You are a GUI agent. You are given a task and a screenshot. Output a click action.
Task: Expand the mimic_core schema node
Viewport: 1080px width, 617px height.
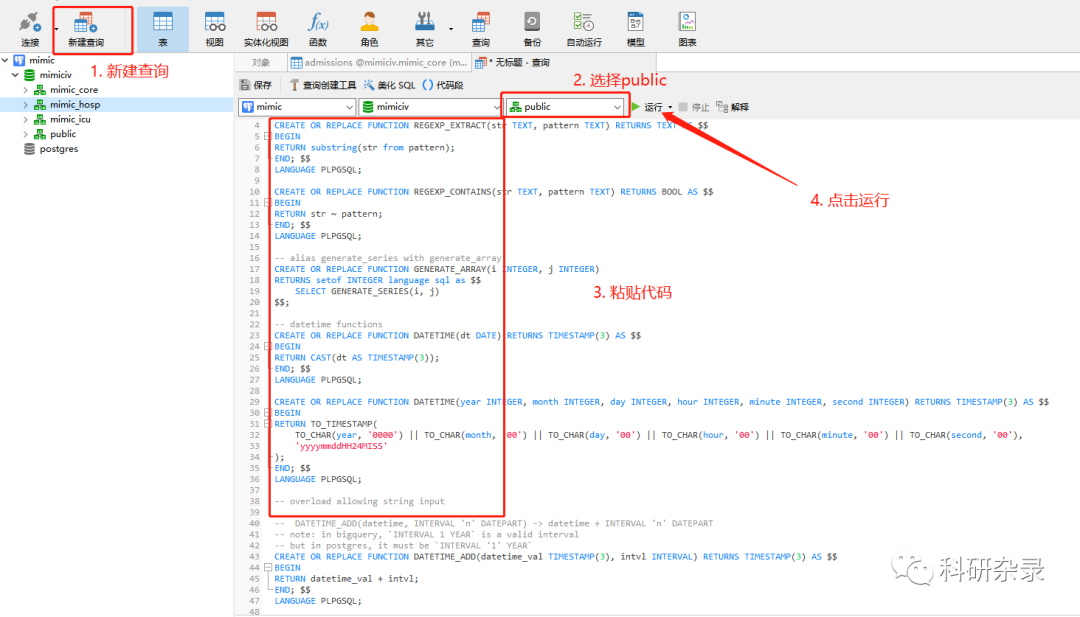click(25, 89)
